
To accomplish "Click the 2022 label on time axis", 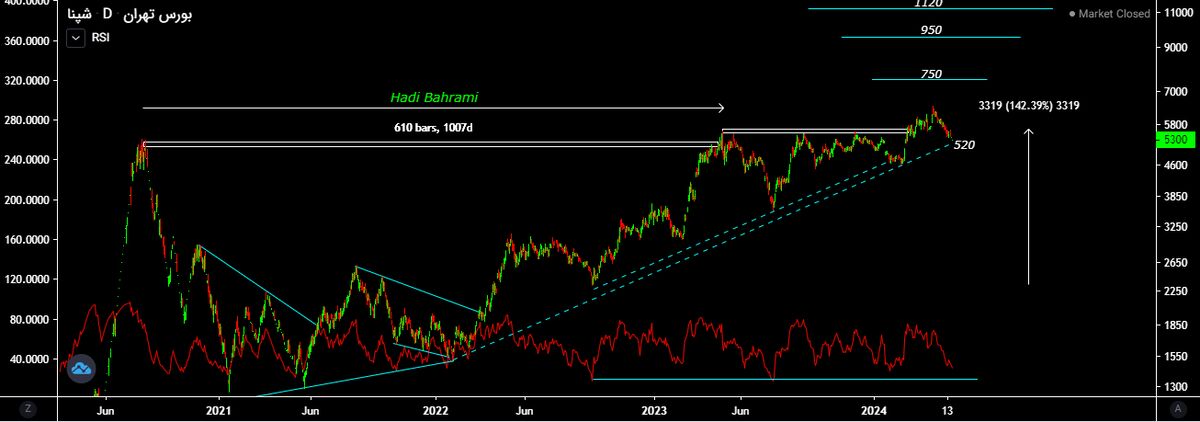I will tap(436, 410).
